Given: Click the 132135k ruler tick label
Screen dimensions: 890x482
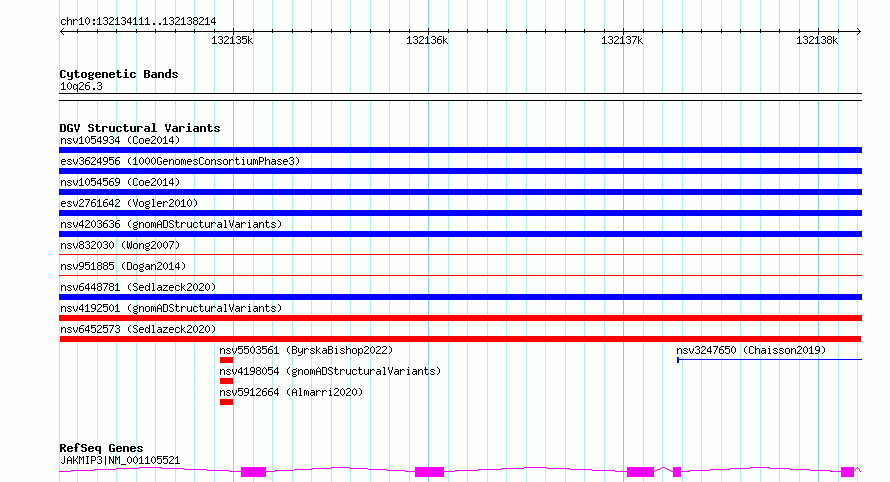Looking at the screenshot, I should click(x=232, y=40).
